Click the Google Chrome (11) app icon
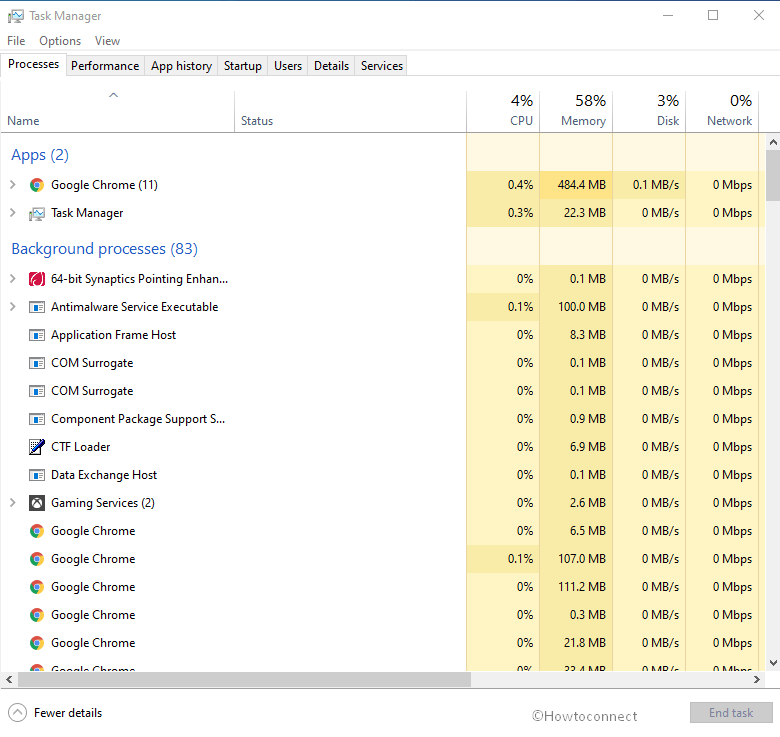Viewport: 780px width, 737px height. (37, 185)
